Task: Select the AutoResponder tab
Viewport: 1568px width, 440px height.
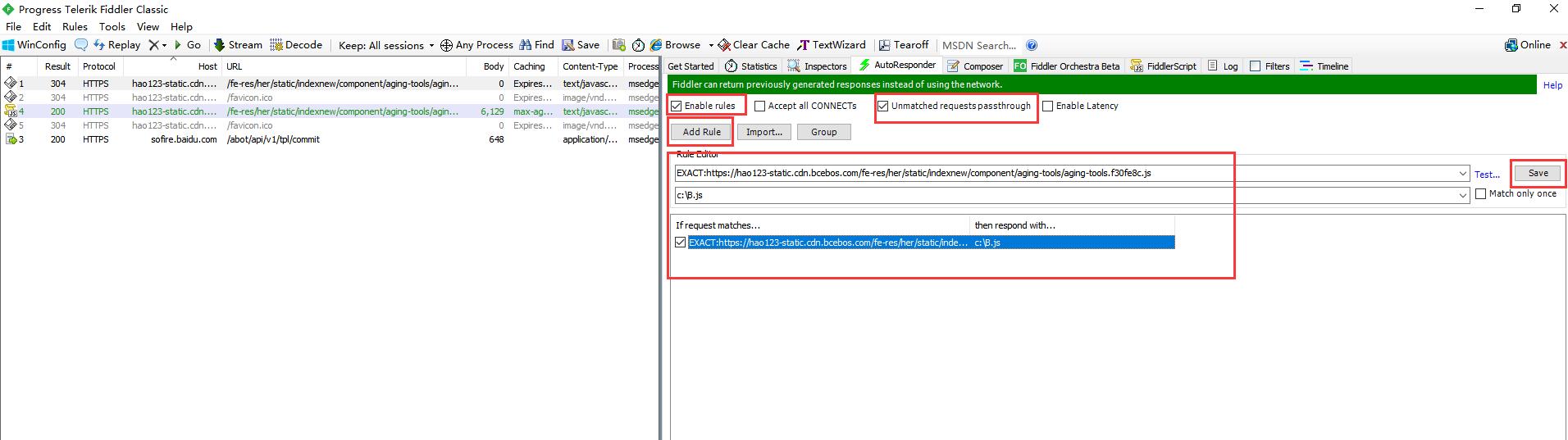Action: coord(896,66)
